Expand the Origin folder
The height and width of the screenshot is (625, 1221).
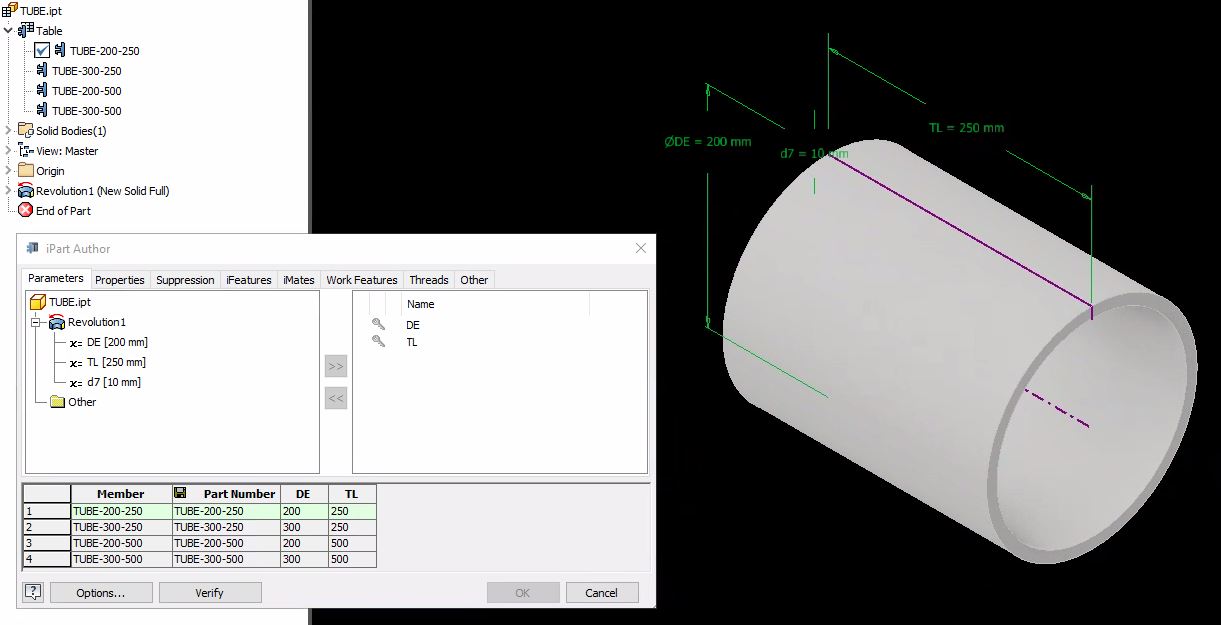(x=8, y=170)
